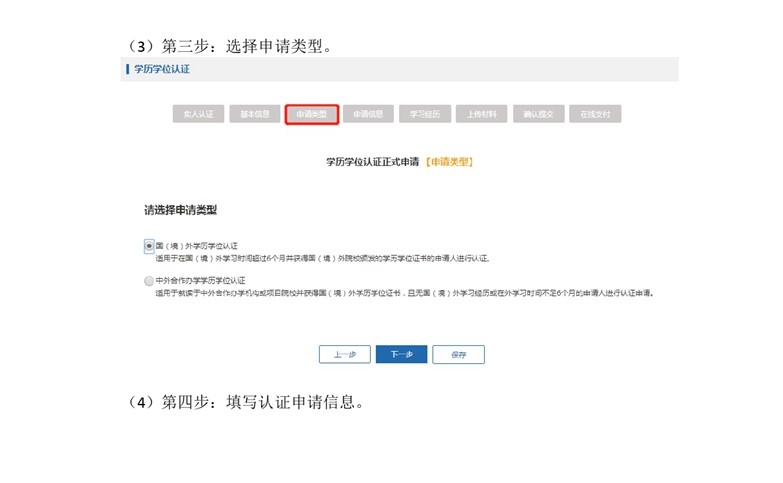Viewport: 783px width, 483px height.
Task: Click the orange 【申请类型】 heading text
Action: pyautogui.click(x=448, y=161)
